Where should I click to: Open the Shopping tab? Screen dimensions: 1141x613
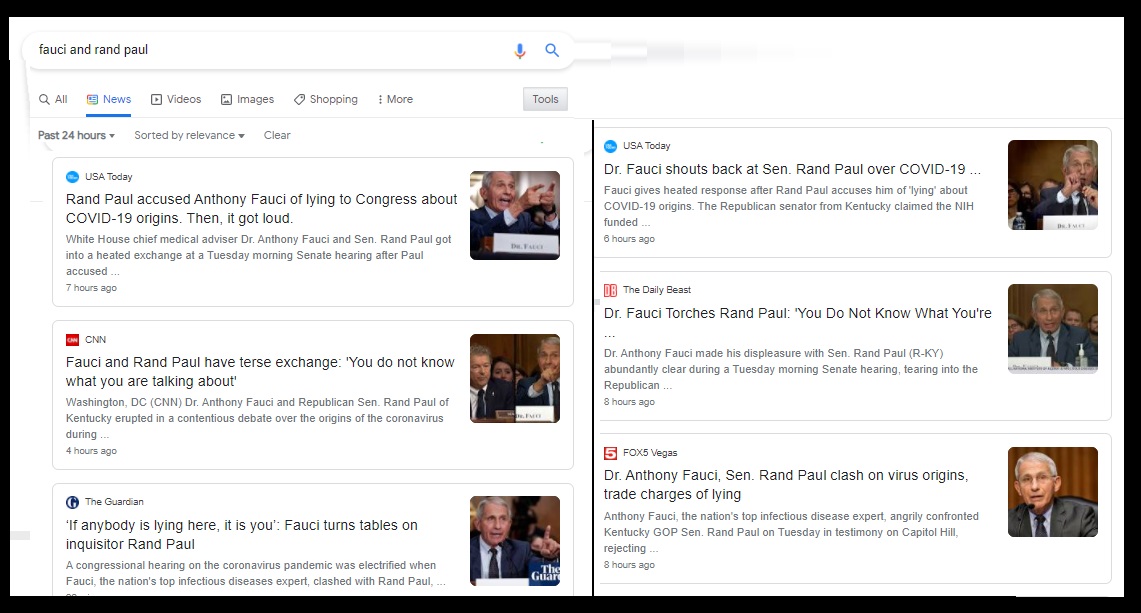[325, 100]
